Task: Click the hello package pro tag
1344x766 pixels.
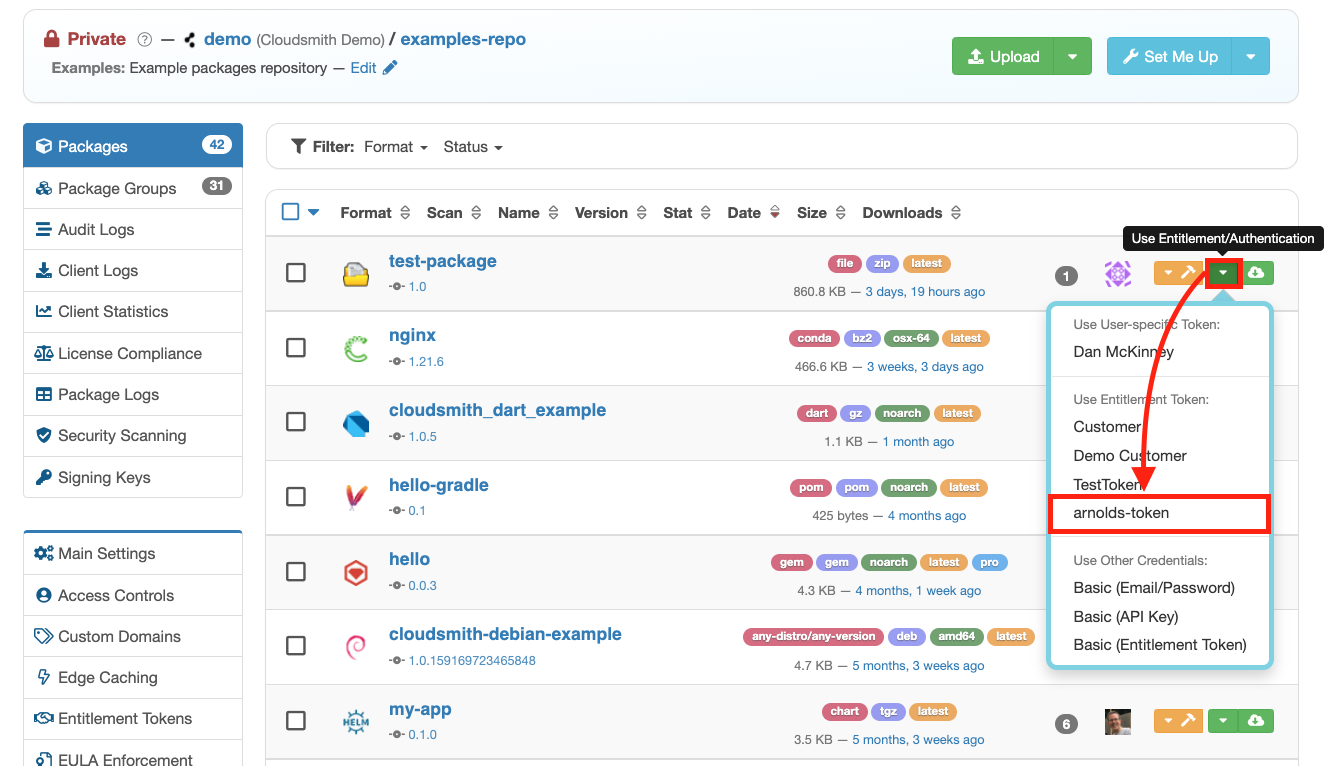Action: click(989, 562)
